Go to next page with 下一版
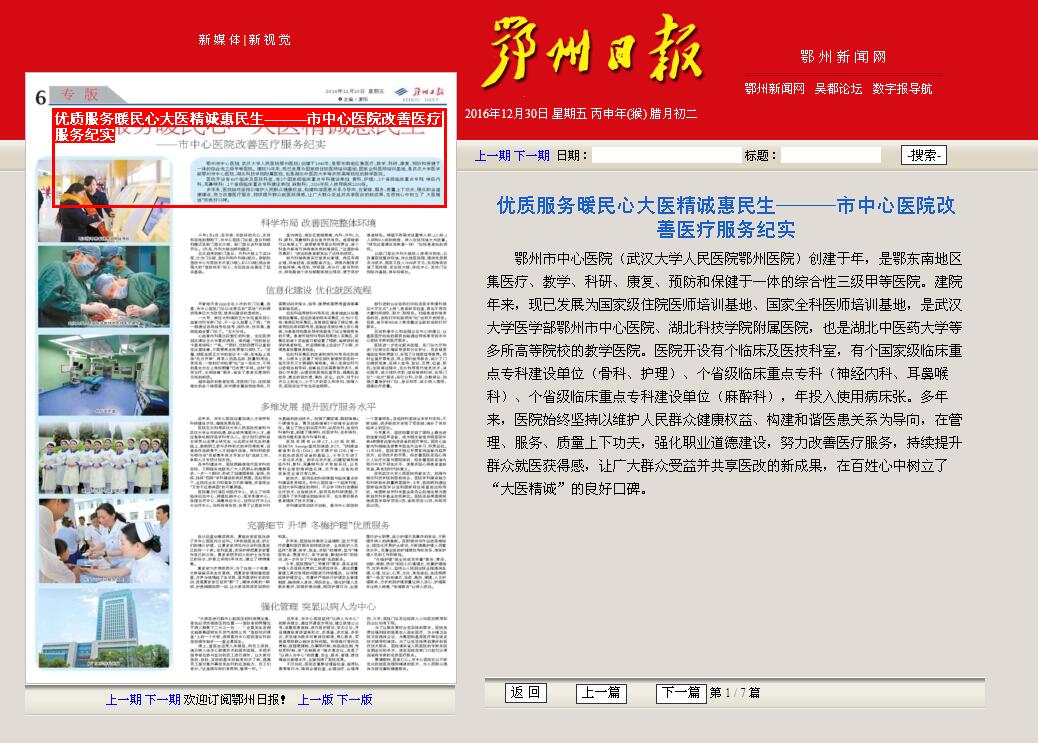 point(354,699)
